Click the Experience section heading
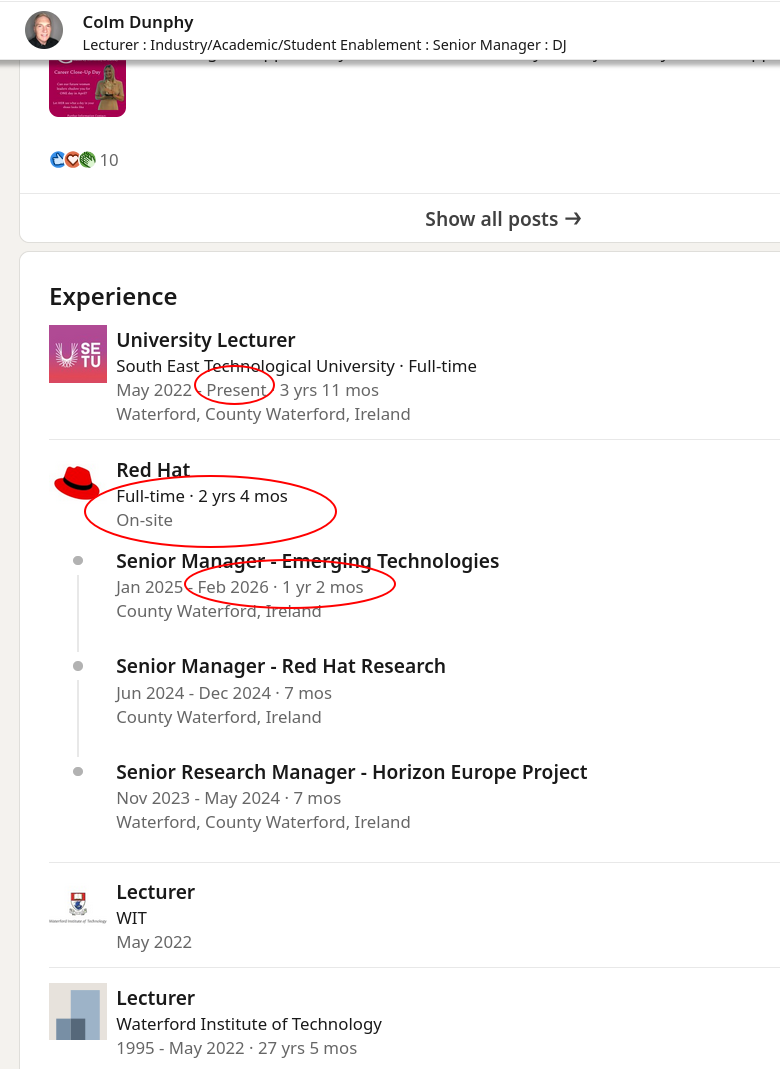Image resolution: width=780 pixels, height=1069 pixels. 113,297
